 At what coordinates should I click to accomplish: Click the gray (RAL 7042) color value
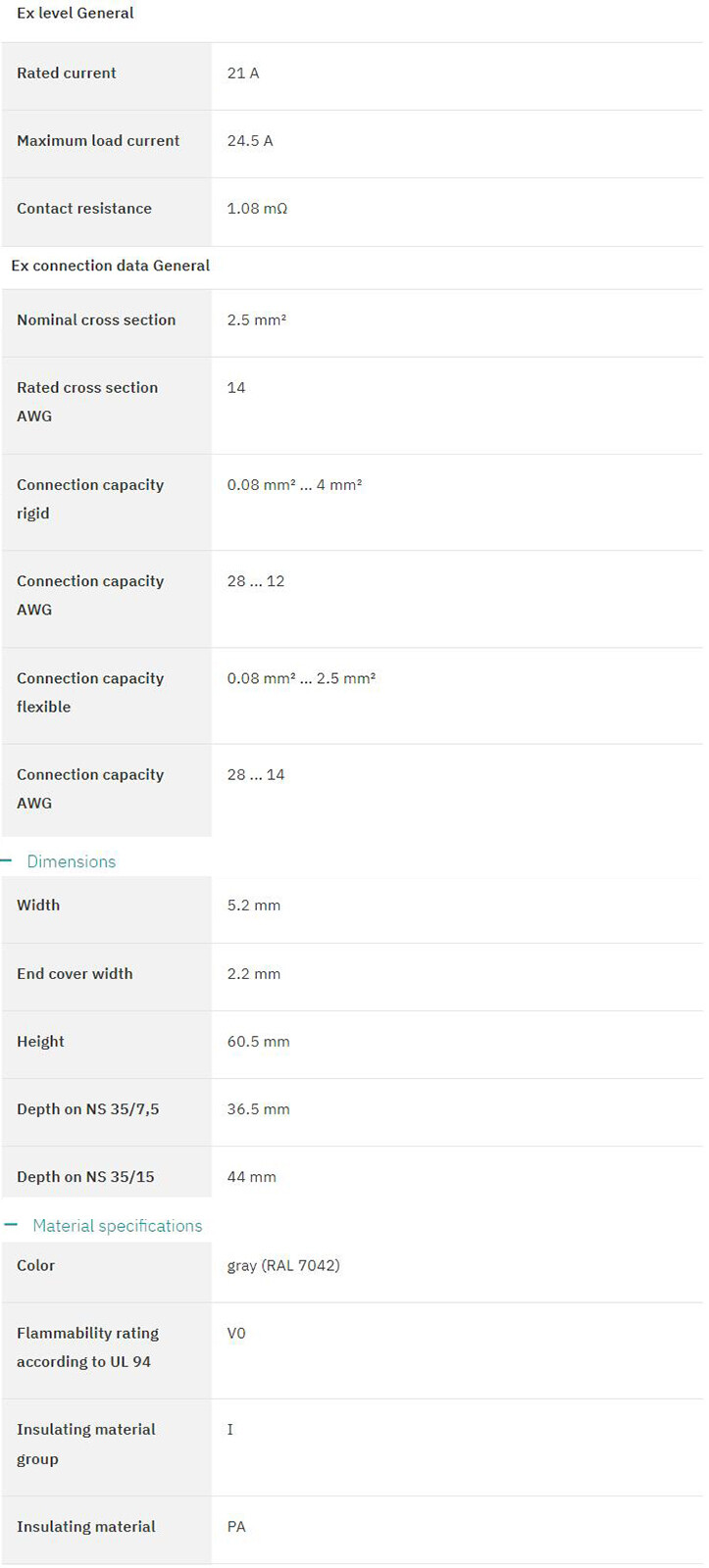click(x=283, y=1266)
